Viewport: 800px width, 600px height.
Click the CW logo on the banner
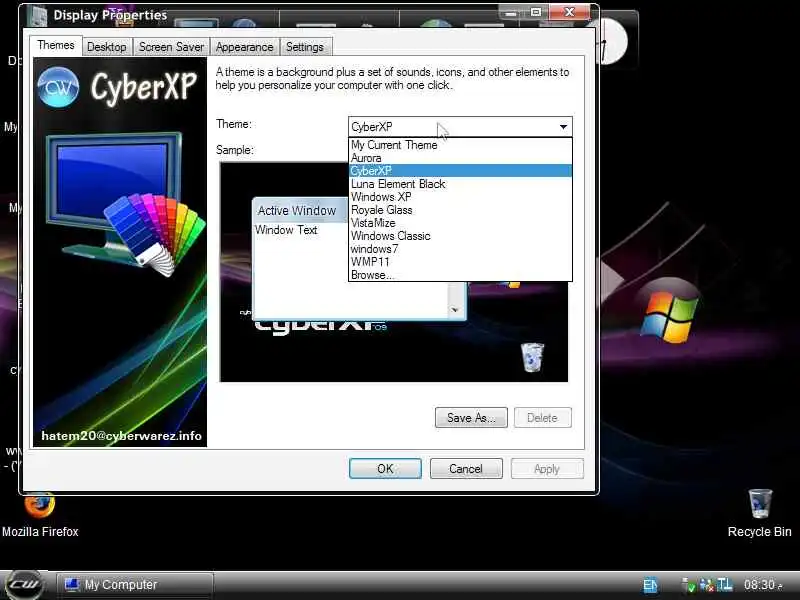(x=58, y=87)
